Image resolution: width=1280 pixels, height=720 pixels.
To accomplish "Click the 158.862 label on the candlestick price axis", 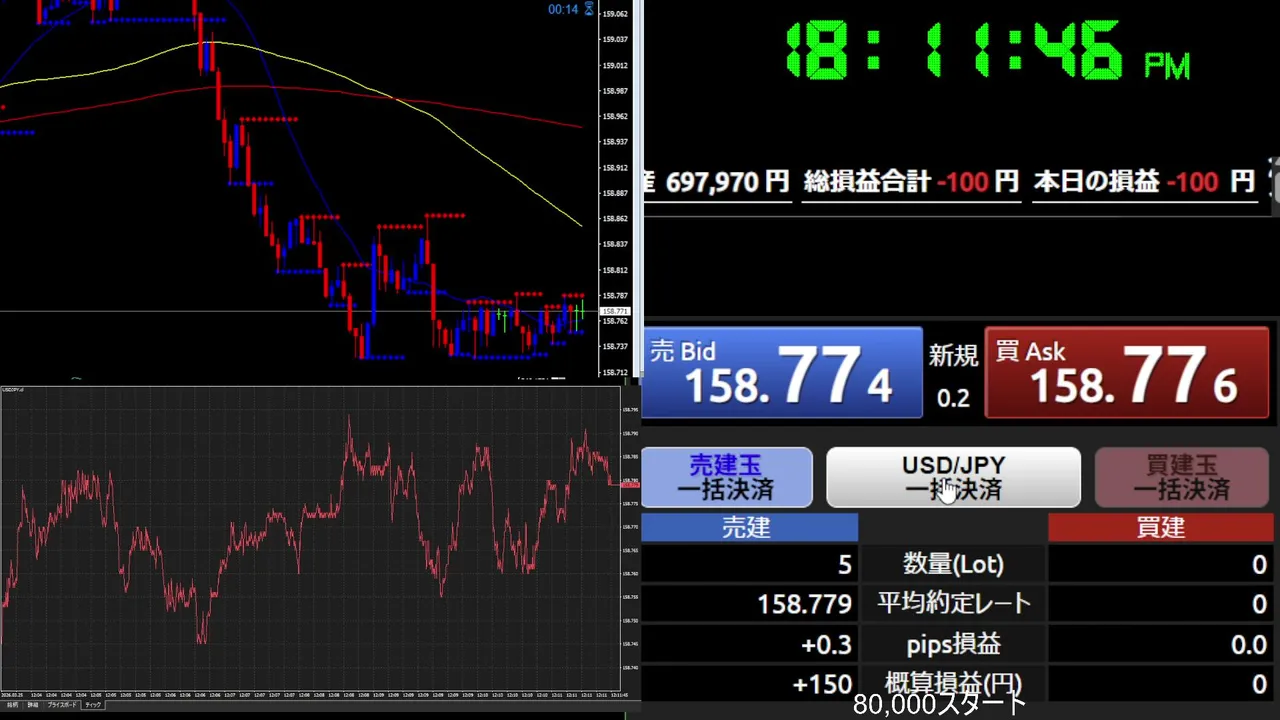I will [x=614, y=219].
